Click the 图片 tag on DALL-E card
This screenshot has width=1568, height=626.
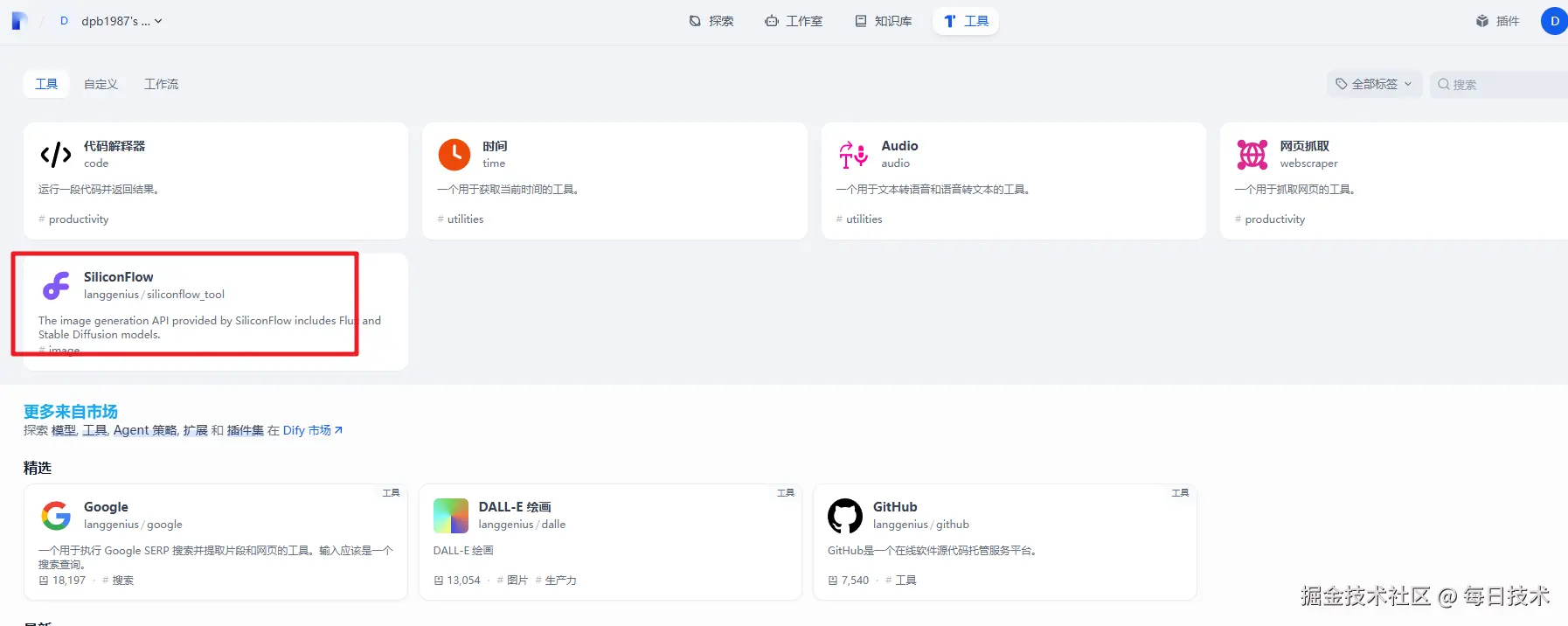[512, 581]
